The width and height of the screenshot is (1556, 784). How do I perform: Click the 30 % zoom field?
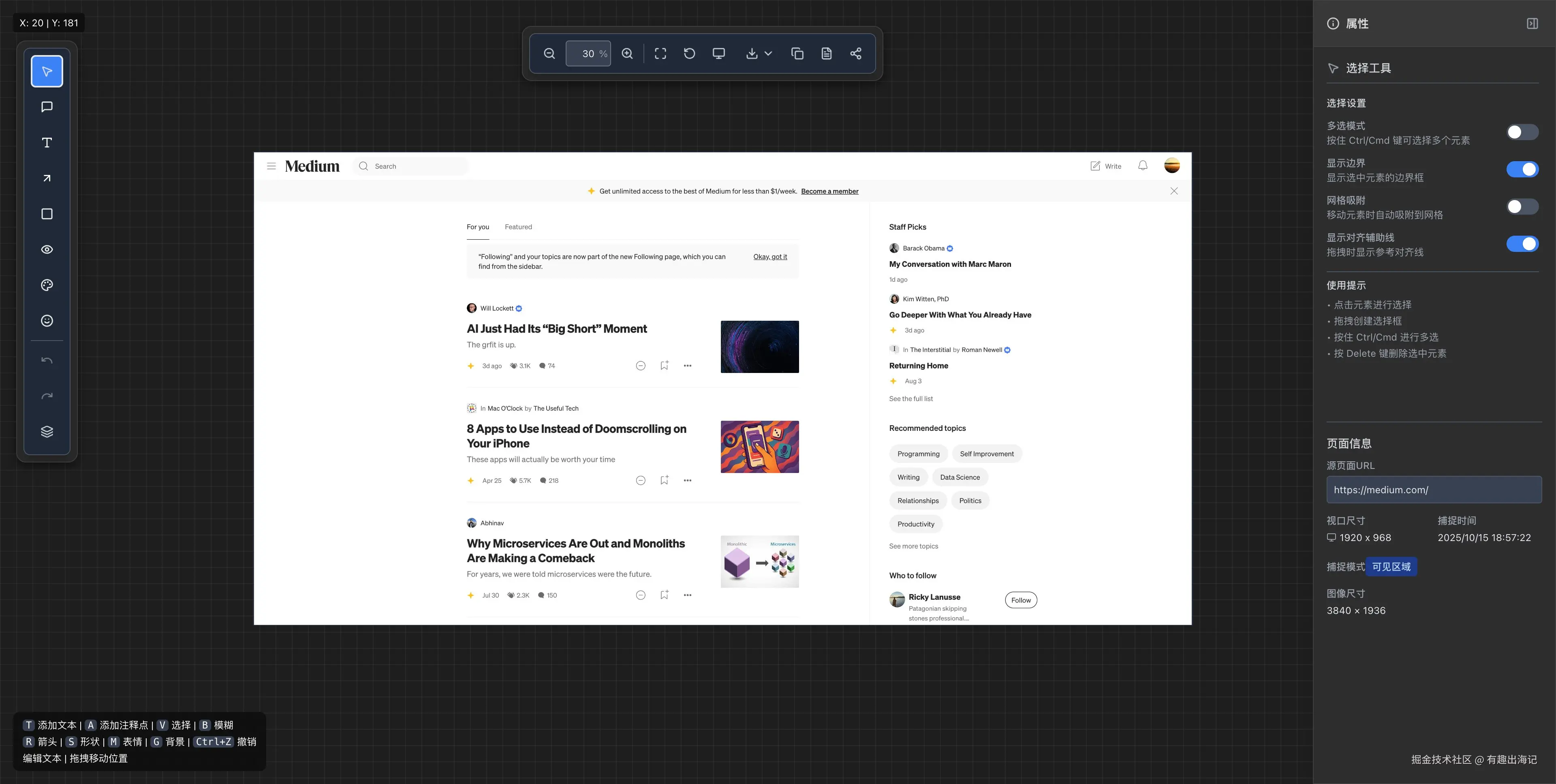[587, 54]
